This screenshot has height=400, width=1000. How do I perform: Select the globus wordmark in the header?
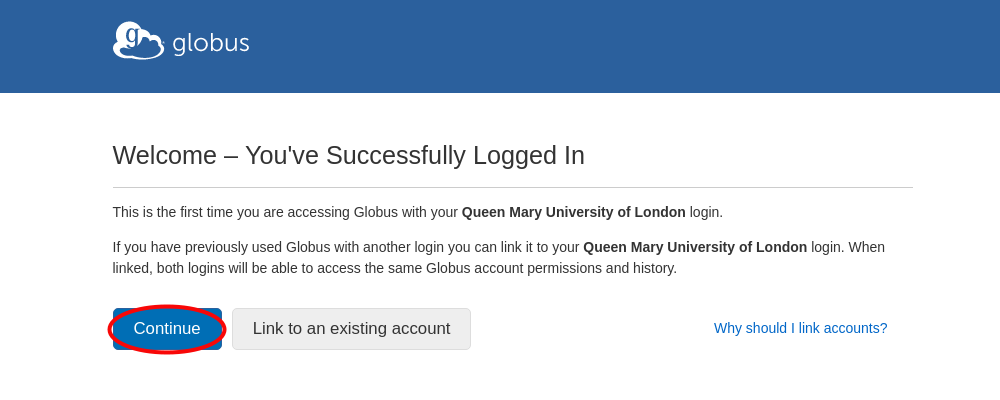pyautogui.click(x=211, y=44)
